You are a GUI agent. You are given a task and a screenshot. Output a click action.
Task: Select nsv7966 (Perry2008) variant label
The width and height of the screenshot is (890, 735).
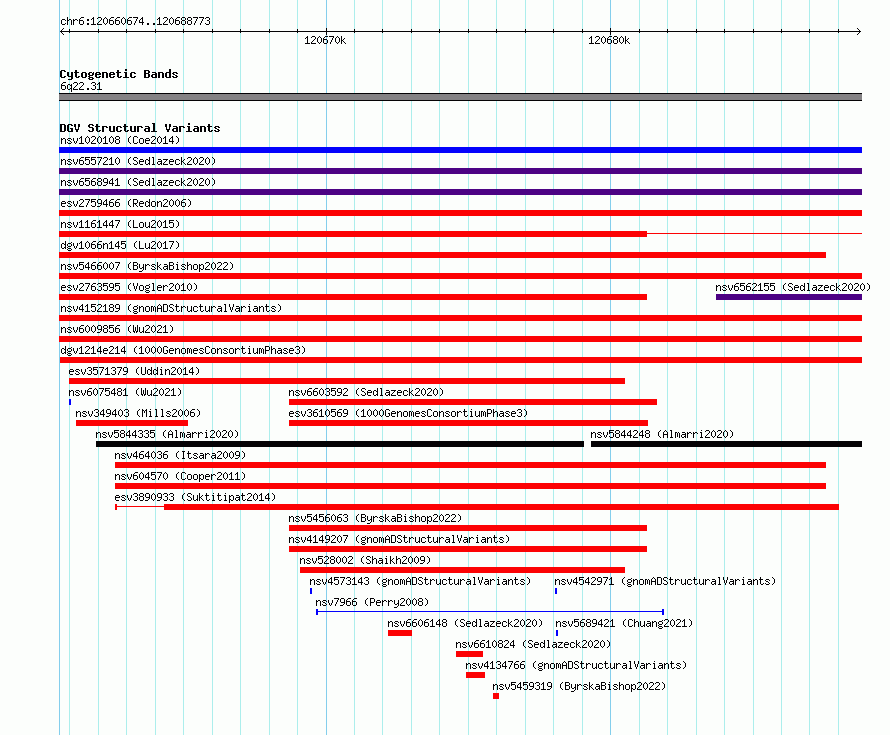372,602
